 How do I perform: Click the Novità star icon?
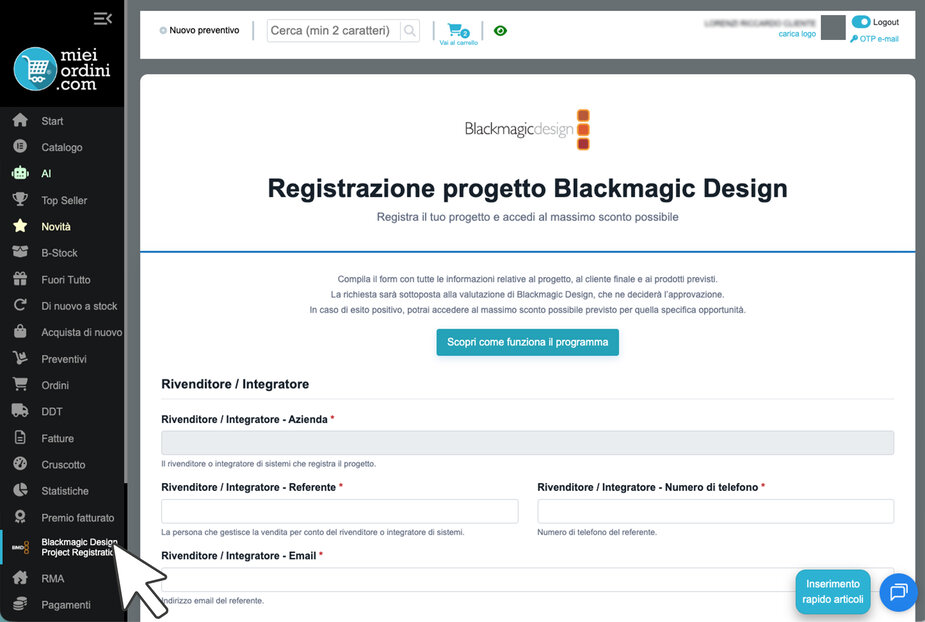tap(20, 226)
